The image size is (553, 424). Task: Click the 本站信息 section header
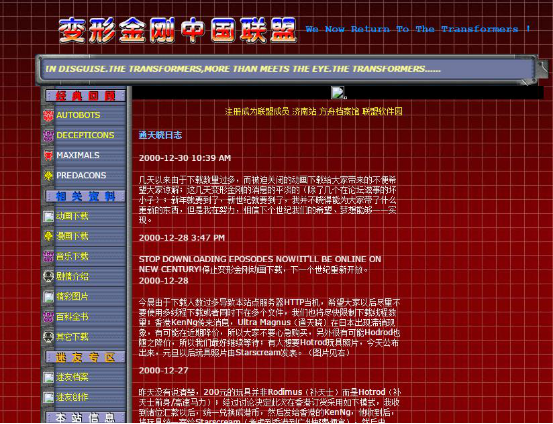pos(85,418)
